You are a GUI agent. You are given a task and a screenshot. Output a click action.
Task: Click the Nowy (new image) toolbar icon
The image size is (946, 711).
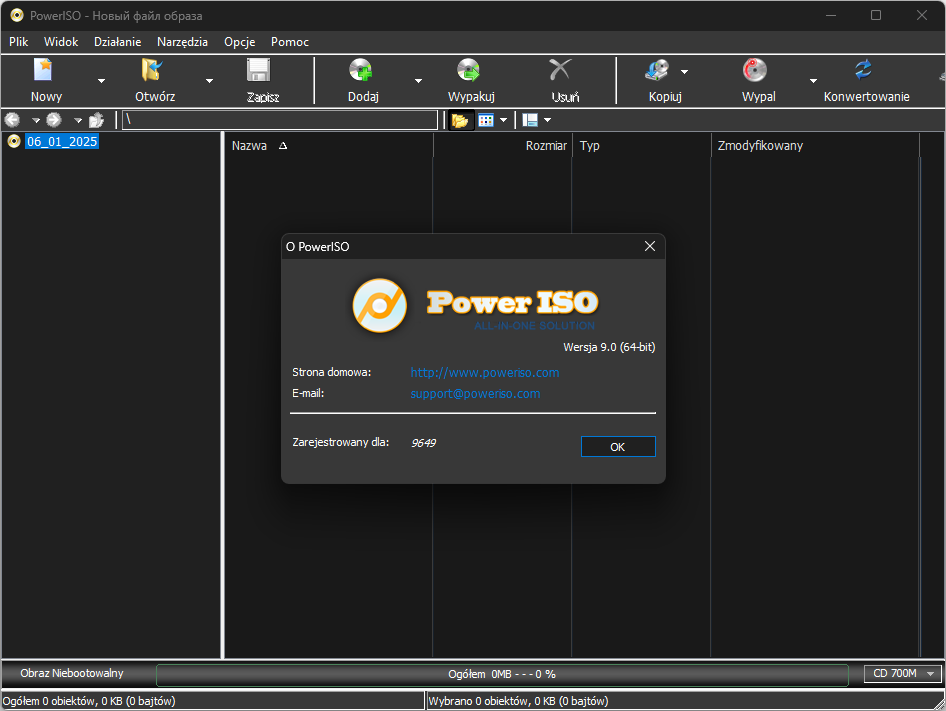pos(43,70)
